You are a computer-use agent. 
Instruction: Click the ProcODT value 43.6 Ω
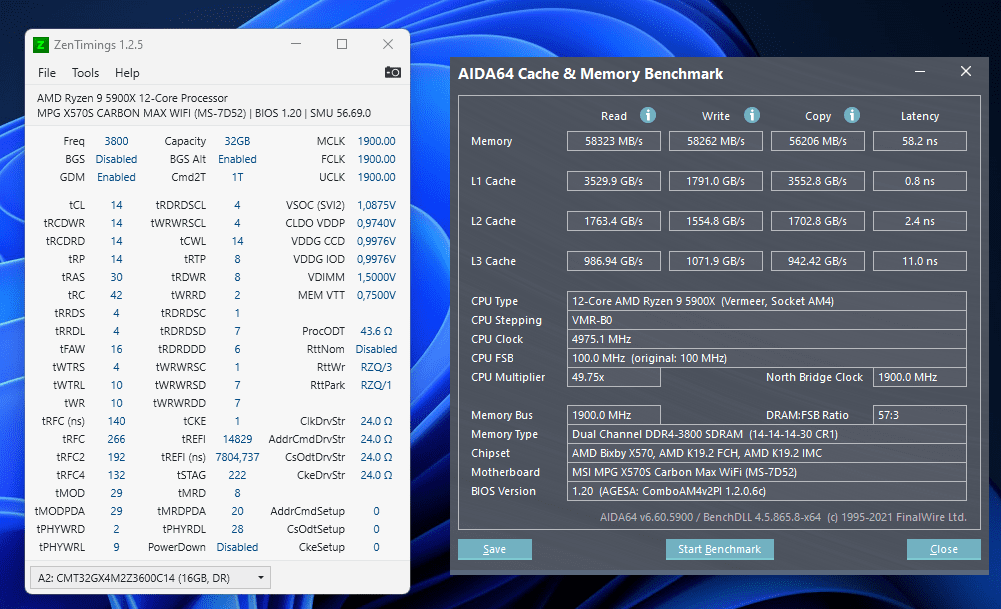[x=376, y=331]
